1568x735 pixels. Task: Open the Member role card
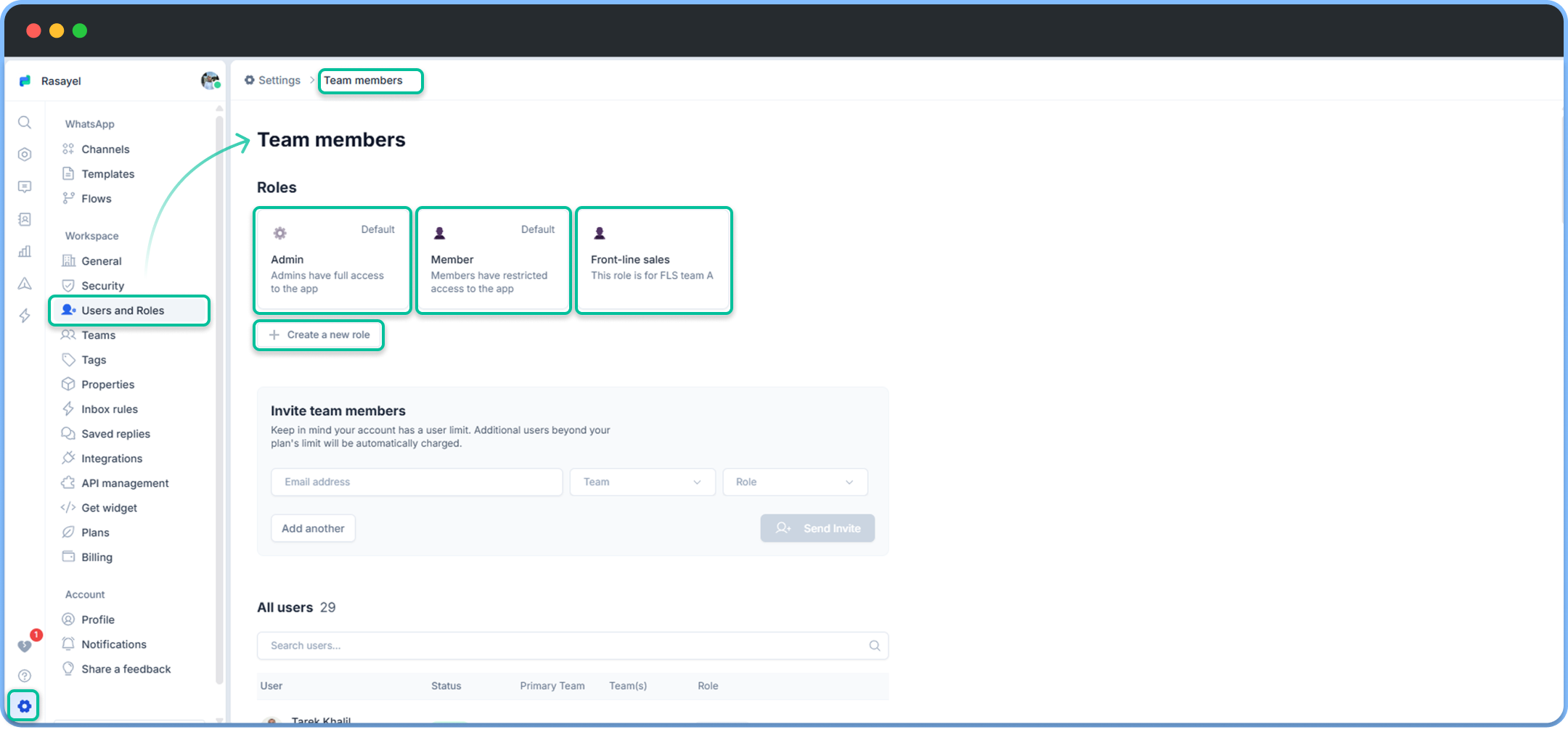[493, 260]
